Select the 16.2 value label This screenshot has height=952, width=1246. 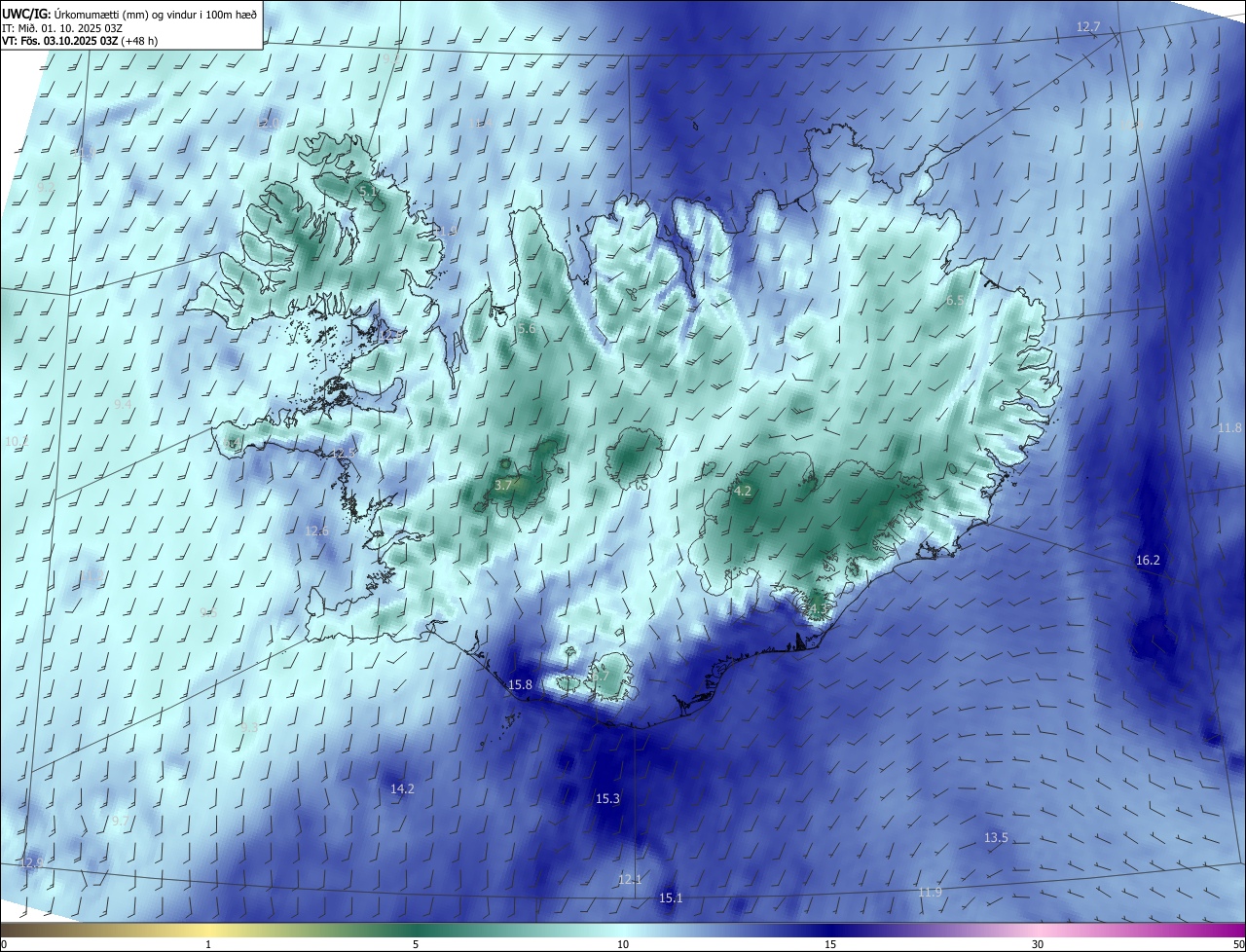[x=1149, y=561]
